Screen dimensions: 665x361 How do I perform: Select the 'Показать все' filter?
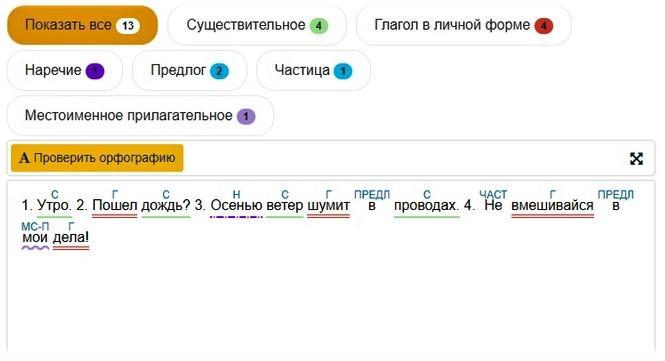pyautogui.click(x=82, y=25)
